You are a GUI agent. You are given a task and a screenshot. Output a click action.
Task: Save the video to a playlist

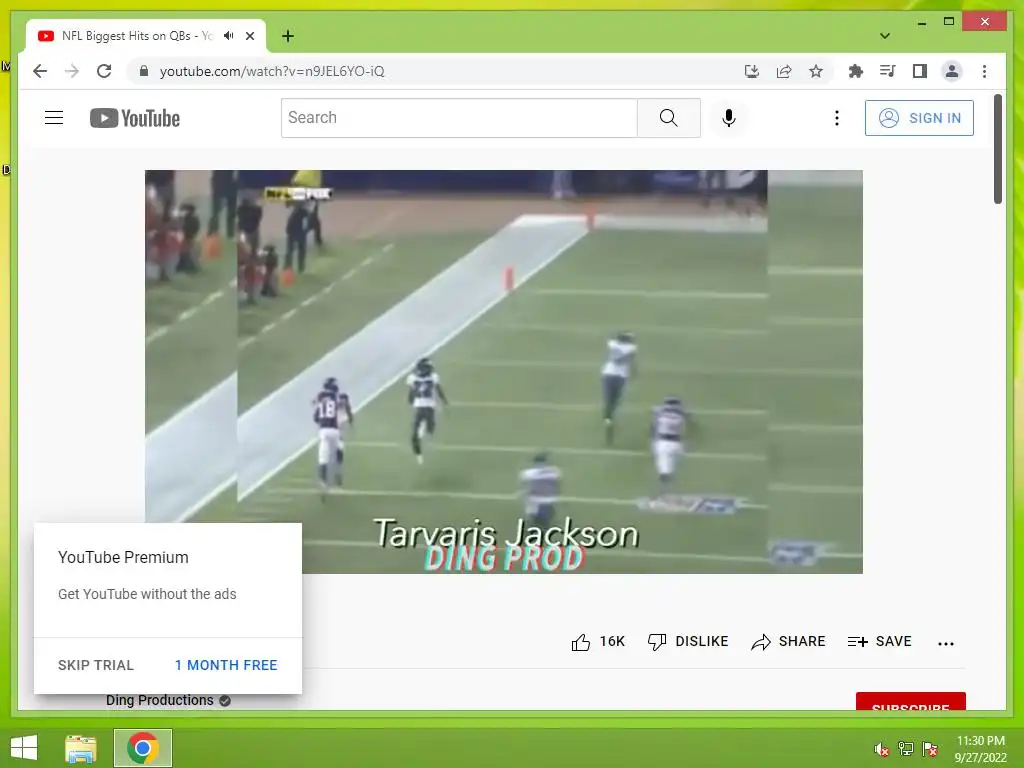pyautogui.click(x=879, y=641)
